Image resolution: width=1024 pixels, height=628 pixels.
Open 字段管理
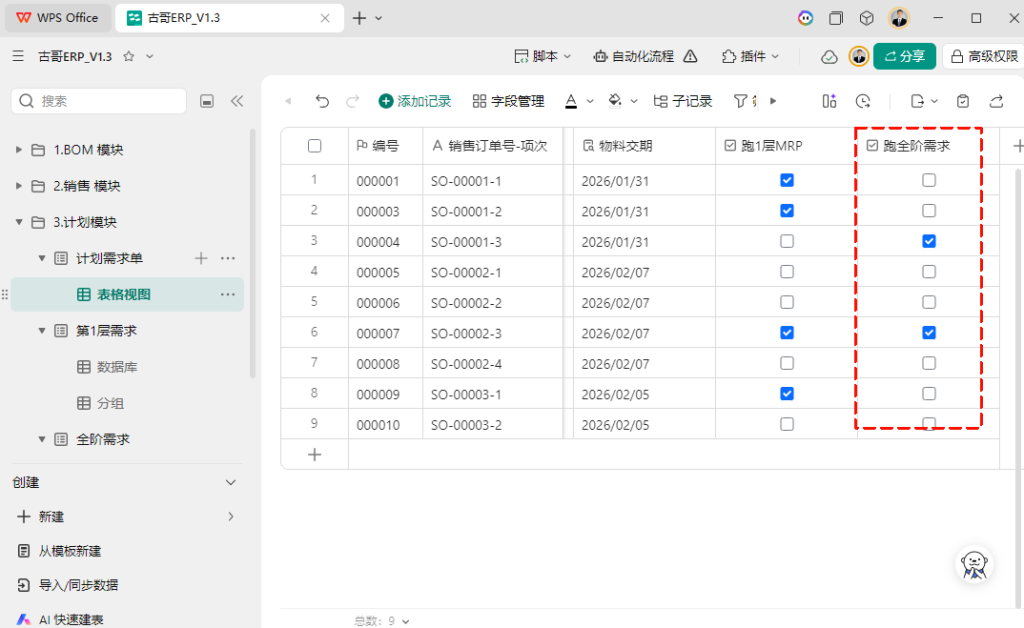pos(509,101)
